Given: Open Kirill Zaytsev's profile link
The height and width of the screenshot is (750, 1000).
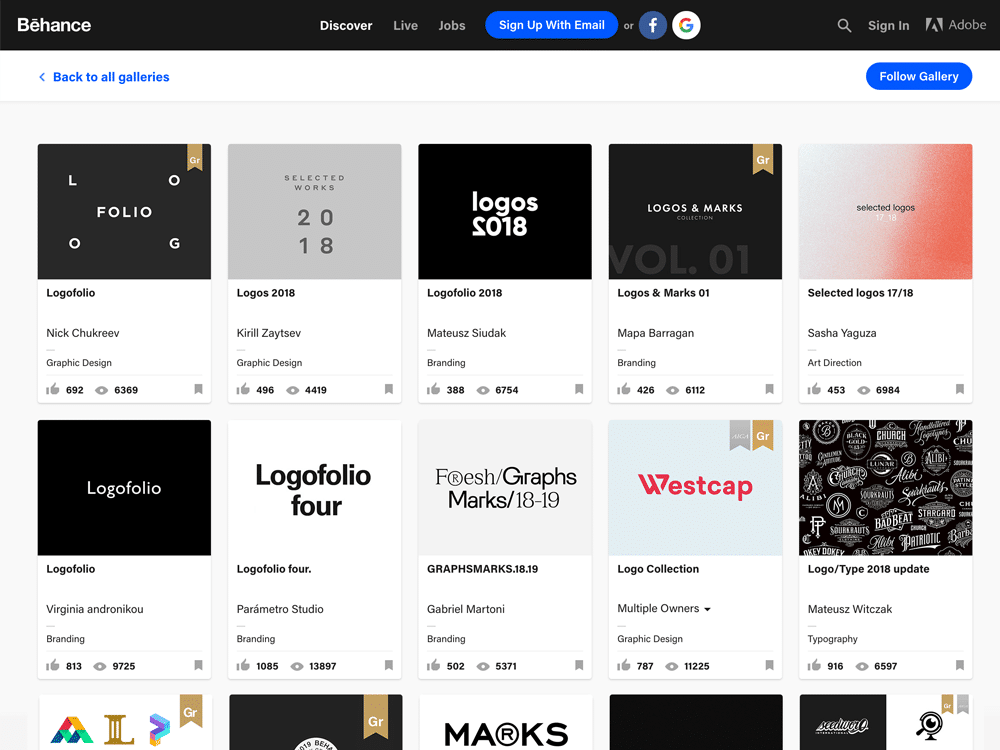Looking at the screenshot, I should click(x=268, y=333).
